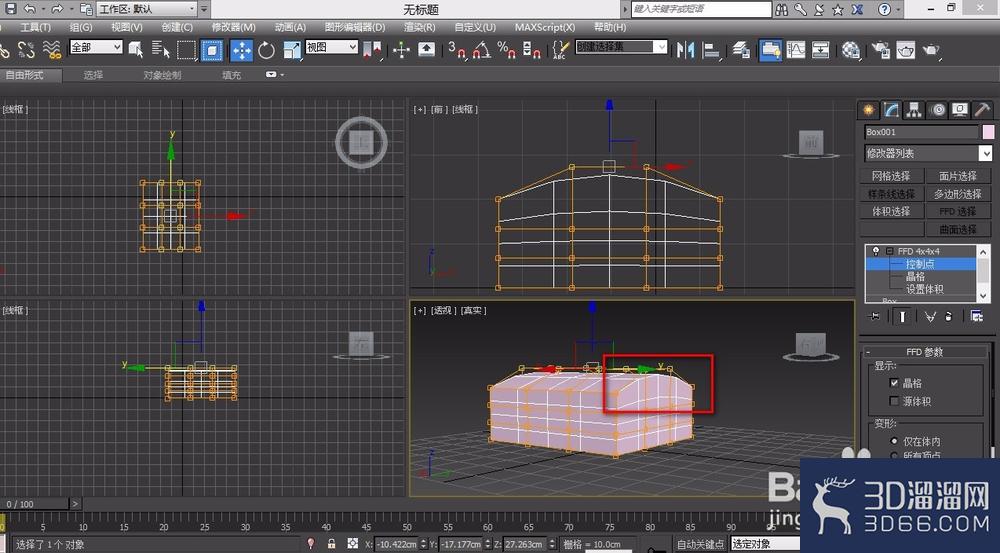Switch to the 自由形式 ribbon tab

[x=24, y=75]
